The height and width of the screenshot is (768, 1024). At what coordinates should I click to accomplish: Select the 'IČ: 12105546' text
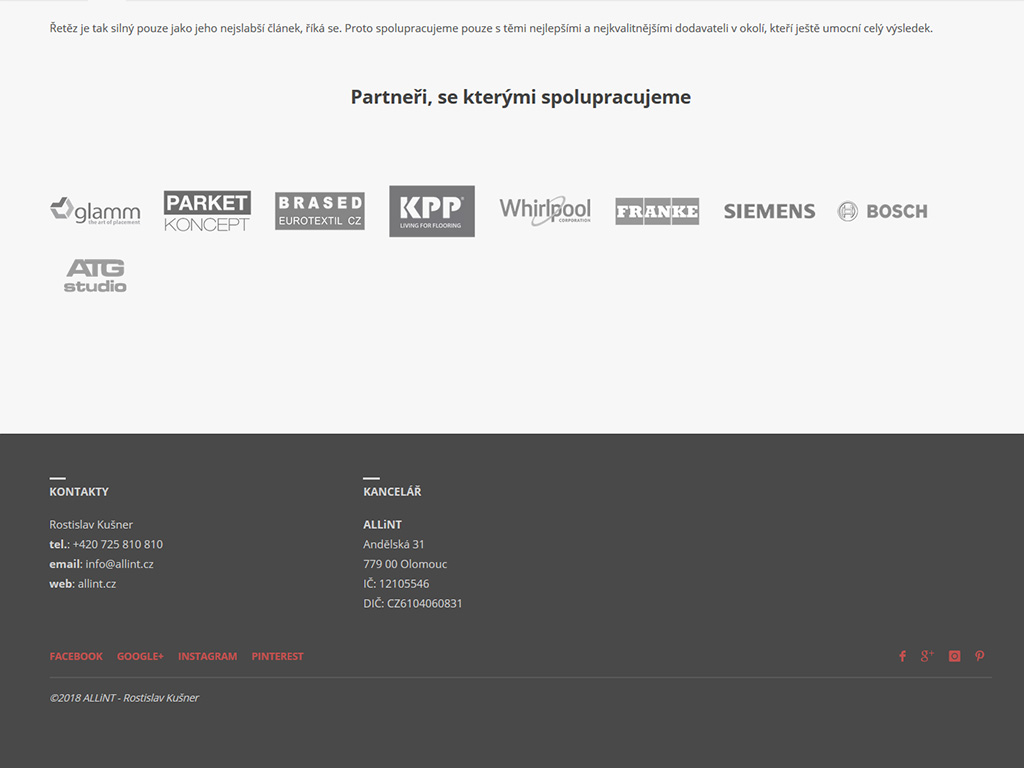click(396, 584)
